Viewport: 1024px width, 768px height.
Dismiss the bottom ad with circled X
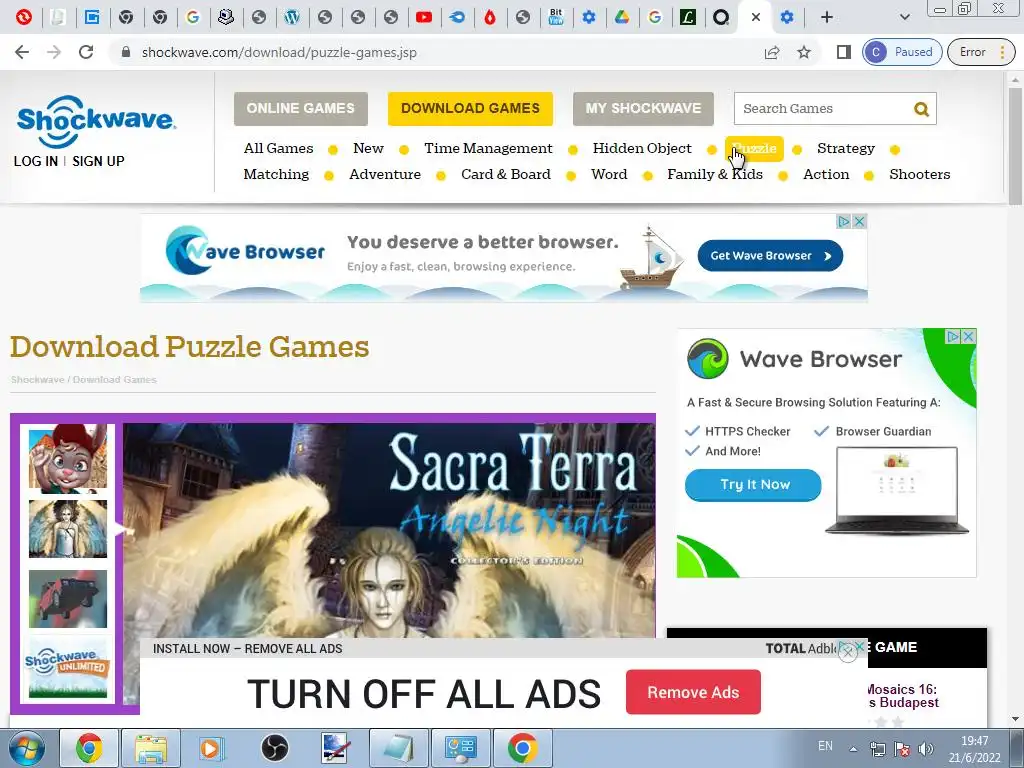click(x=848, y=652)
